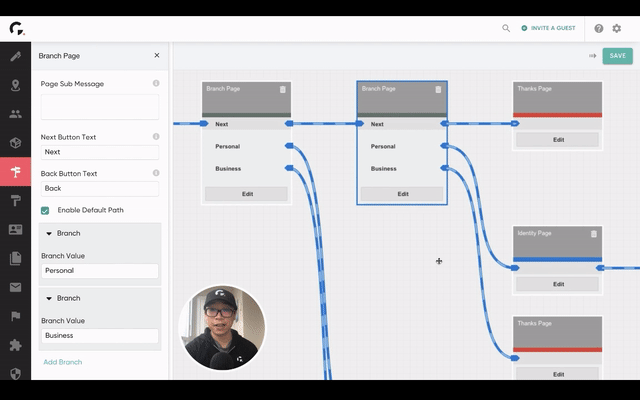This screenshot has width=640, height=400.
Task: Click the Next Button Text field
Action: (100, 152)
